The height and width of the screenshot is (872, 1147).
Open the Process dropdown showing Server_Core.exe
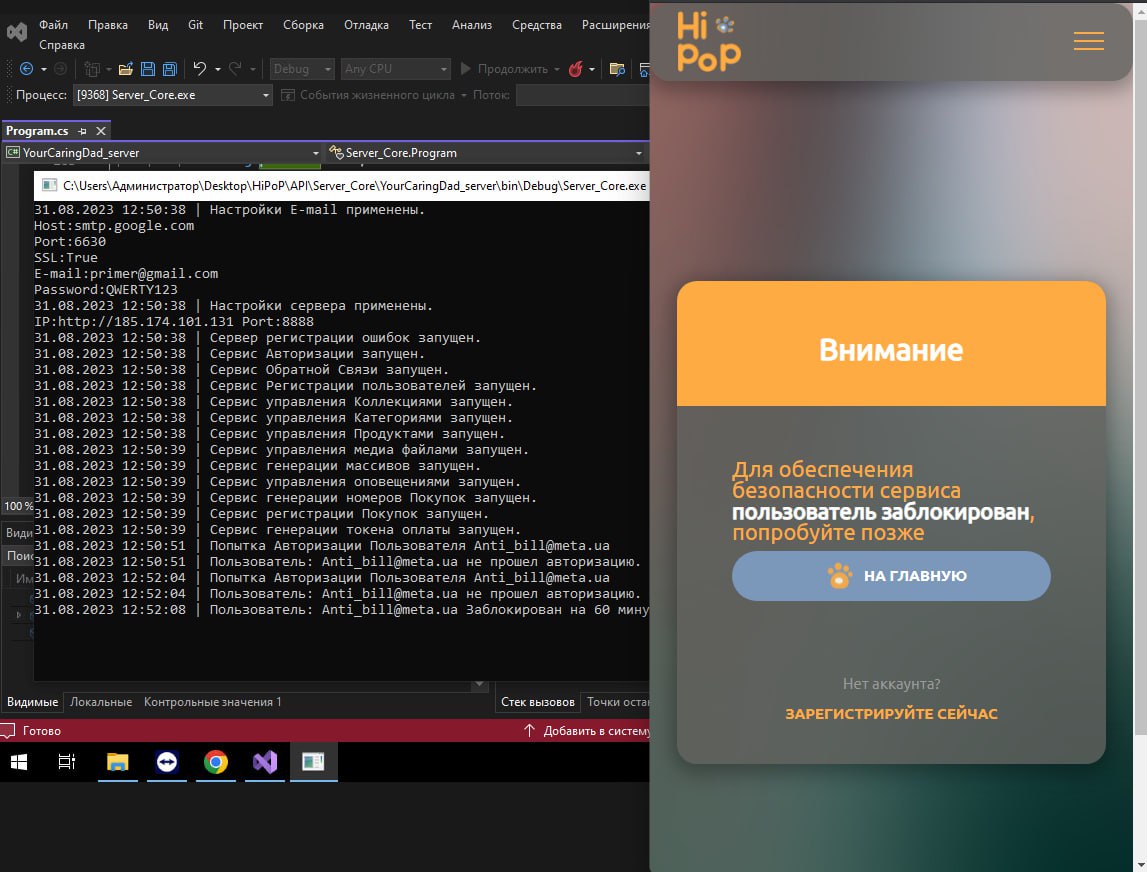coord(266,95)
